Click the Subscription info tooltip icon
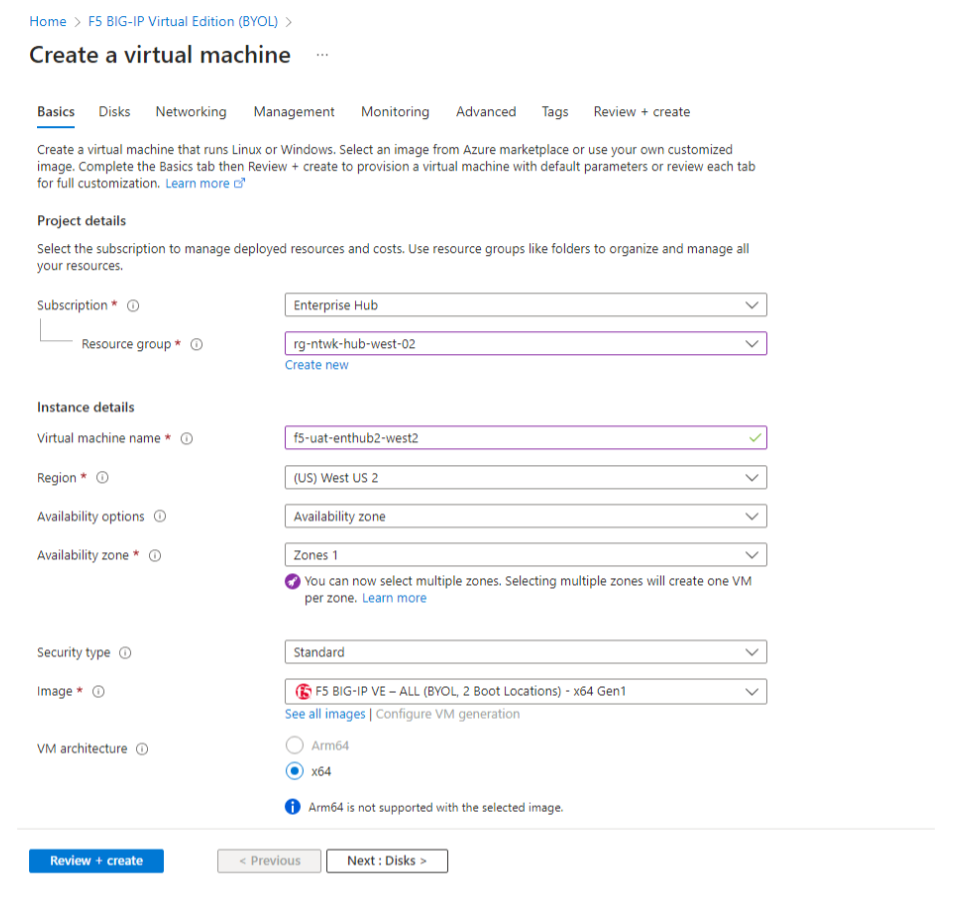Image resolution: width=955 pixels, height=904 pixels. tap(134, 305)
